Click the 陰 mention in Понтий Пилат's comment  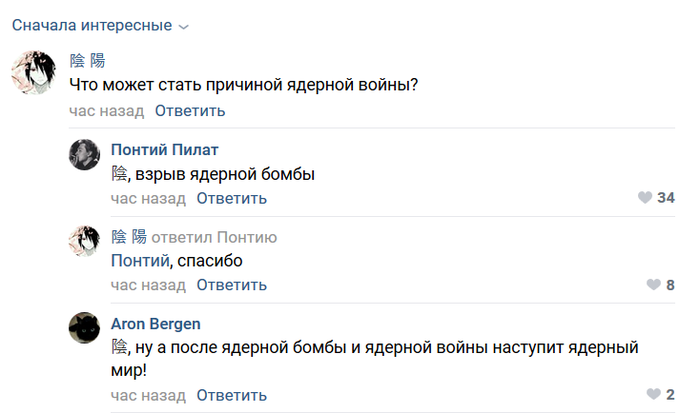[119, 174]
